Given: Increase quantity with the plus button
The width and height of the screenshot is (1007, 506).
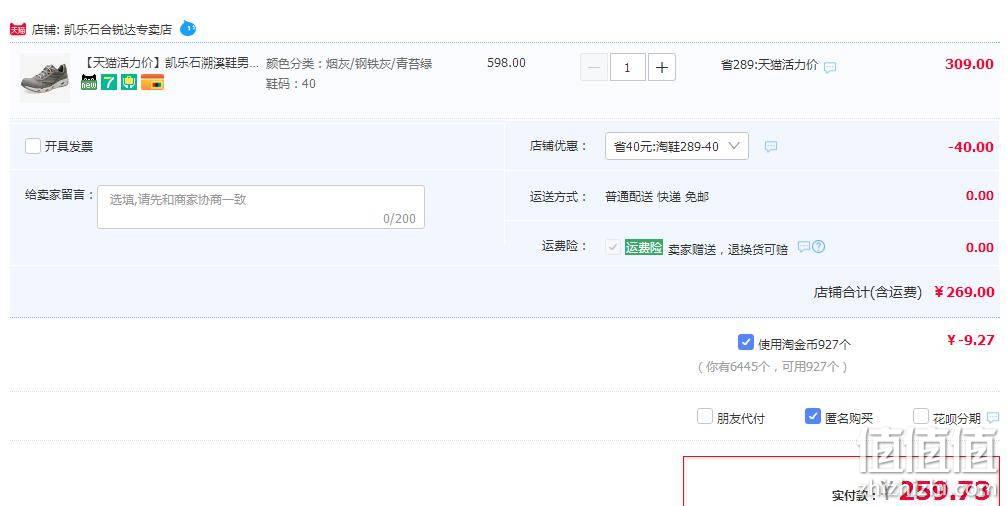Looking at the screenshot, I should click(661, 67).
